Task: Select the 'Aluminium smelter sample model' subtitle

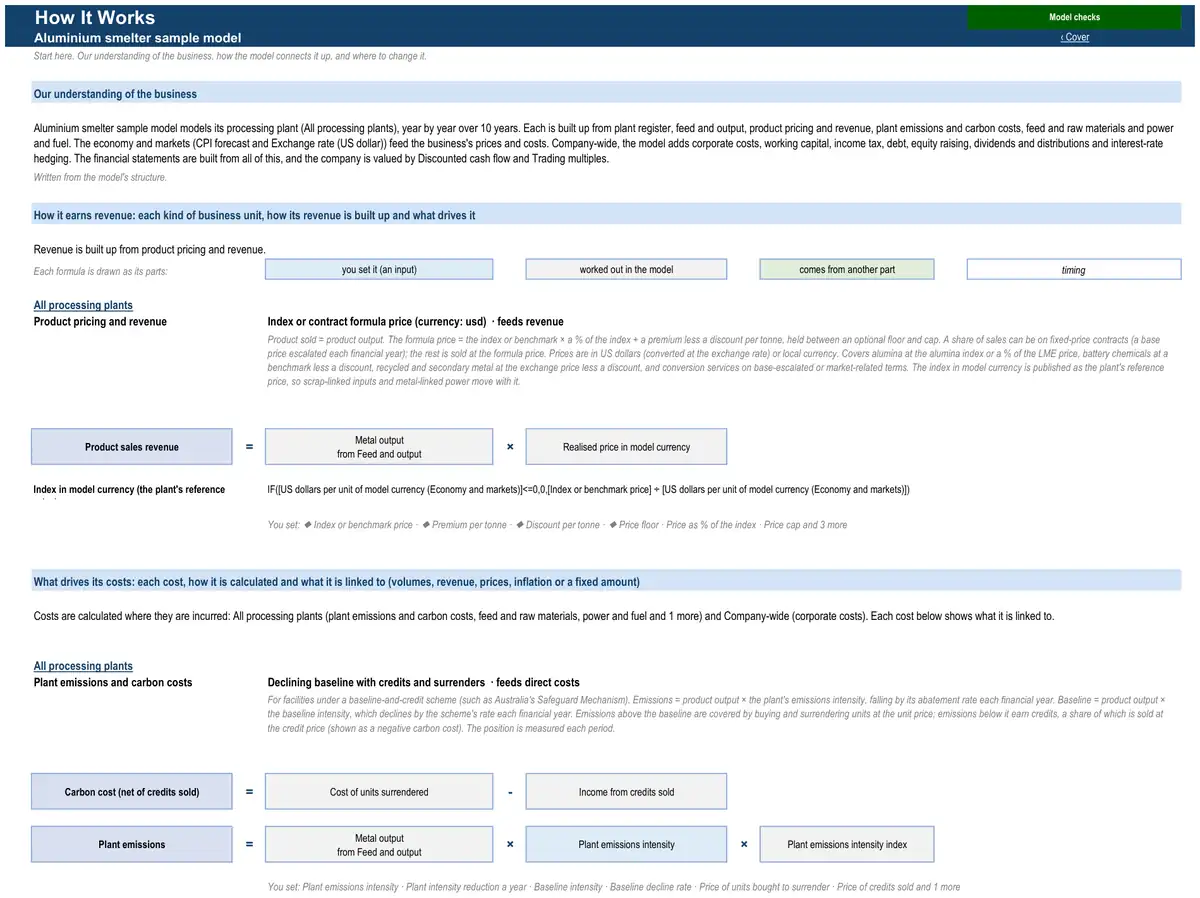Action: (x=138, y=38)
